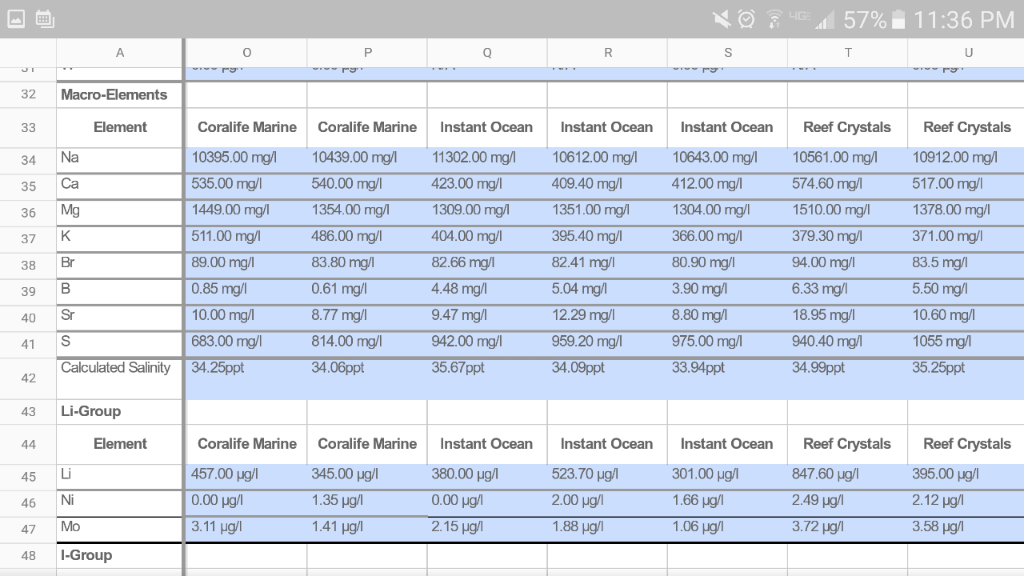Tap the battery icon in status bar
Screen dimensions: 1024x576
point(899,20)
